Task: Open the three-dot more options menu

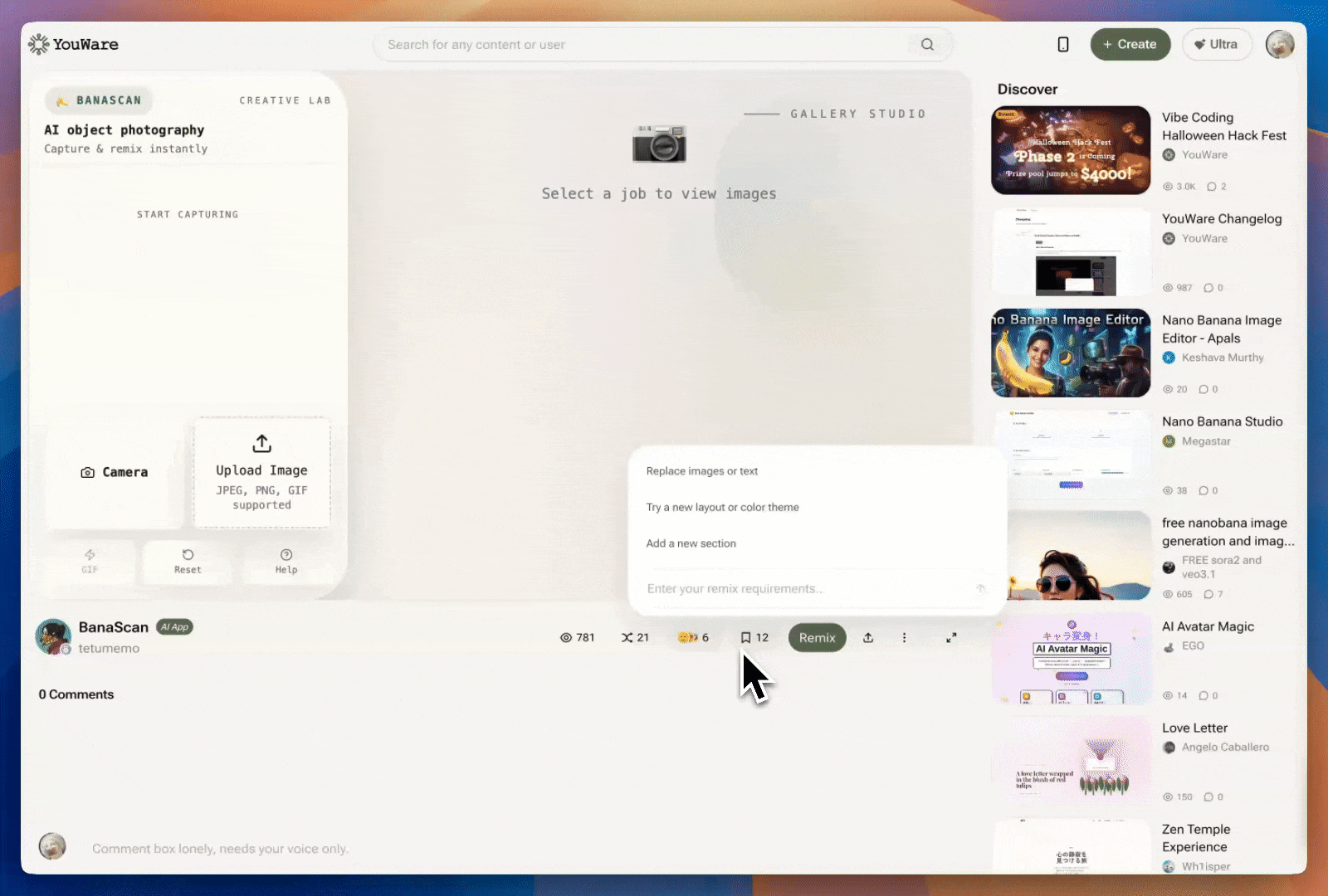Action: pyautogui.click(x=904, y=637)
